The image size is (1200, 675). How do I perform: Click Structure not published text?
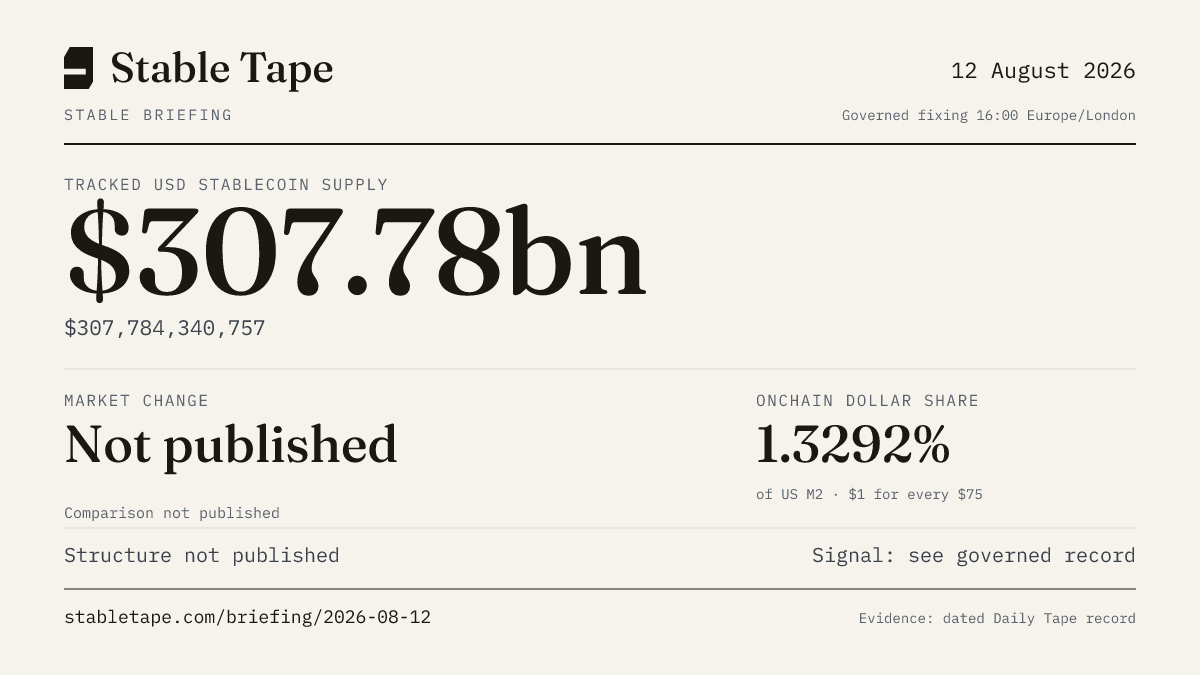[202, 555]
